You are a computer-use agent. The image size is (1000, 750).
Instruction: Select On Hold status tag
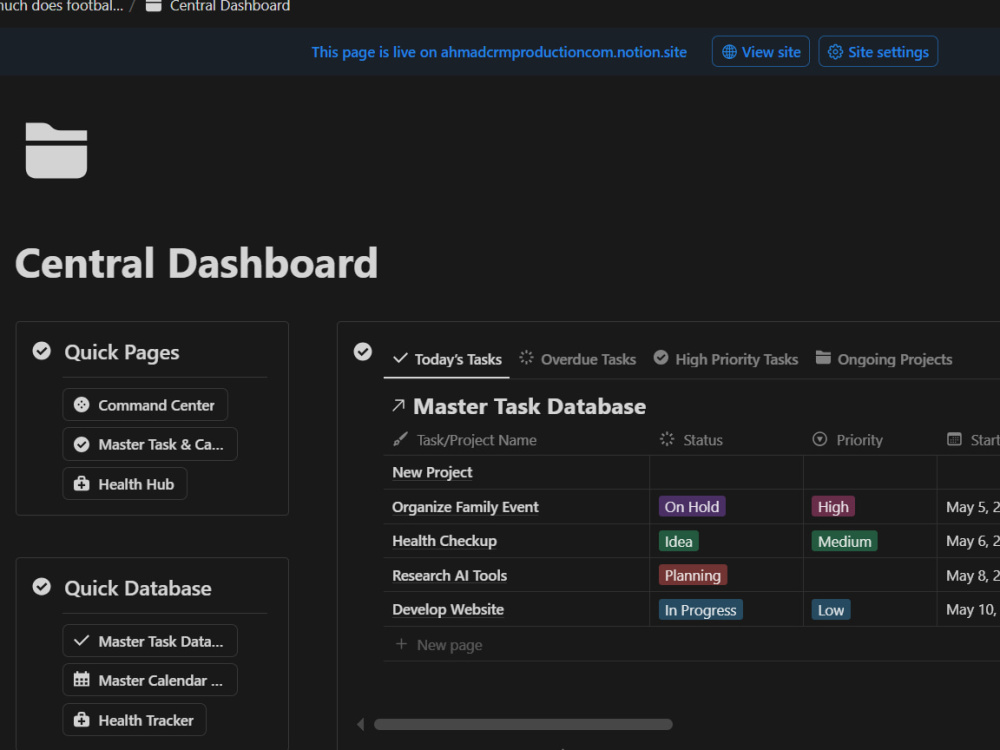(692, 507)
